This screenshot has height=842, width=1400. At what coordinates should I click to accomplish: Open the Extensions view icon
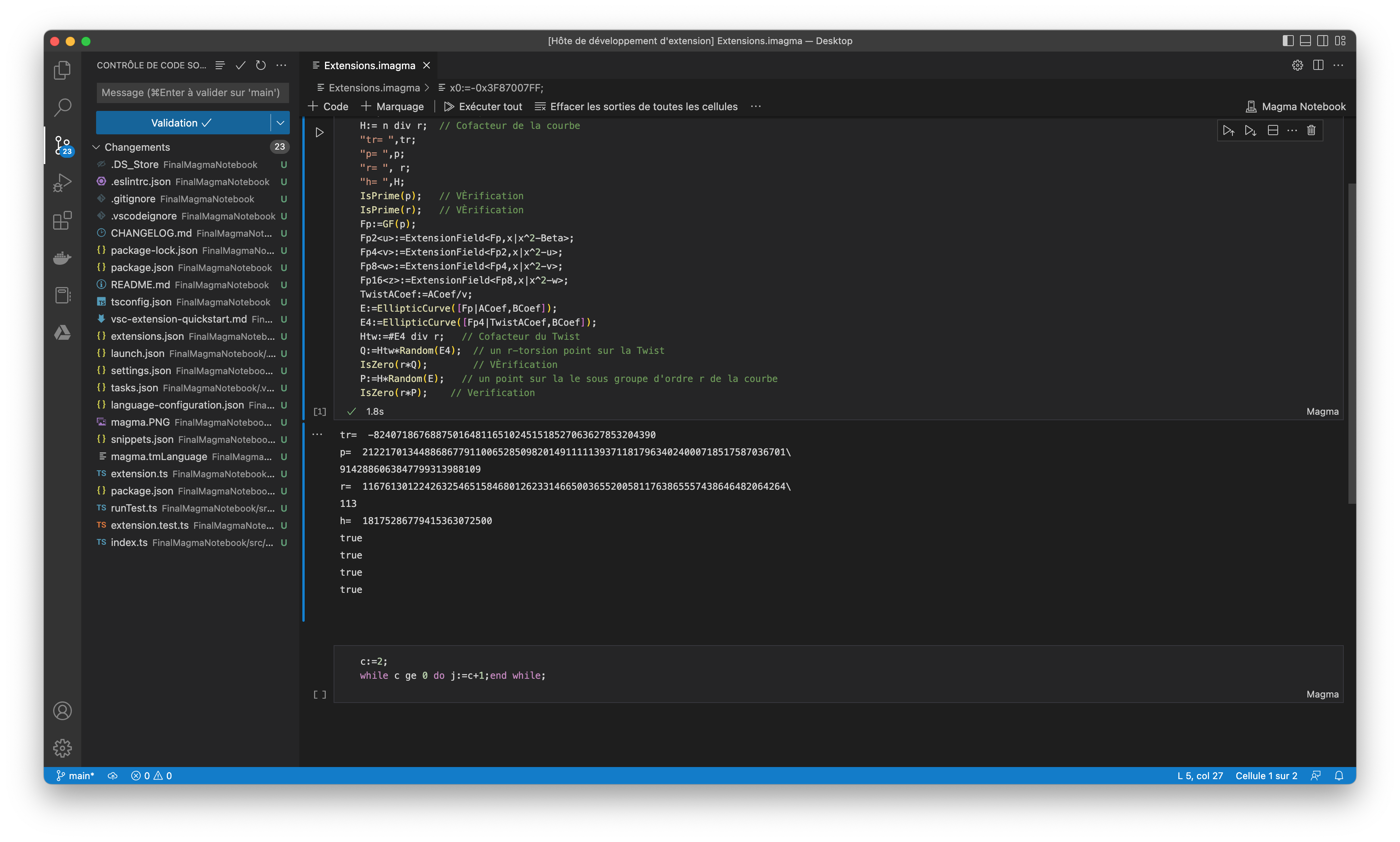(62, 220)
